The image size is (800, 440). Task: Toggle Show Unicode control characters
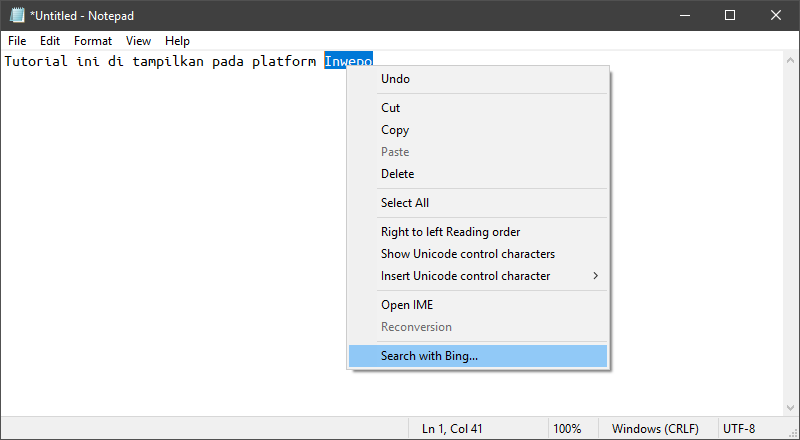pyautogui.click(x=467, y=254)
